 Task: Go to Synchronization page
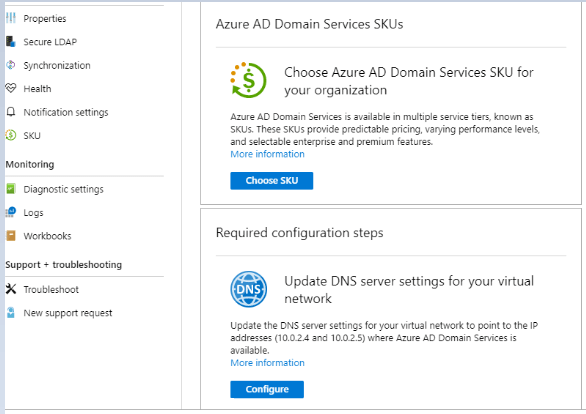57,65
